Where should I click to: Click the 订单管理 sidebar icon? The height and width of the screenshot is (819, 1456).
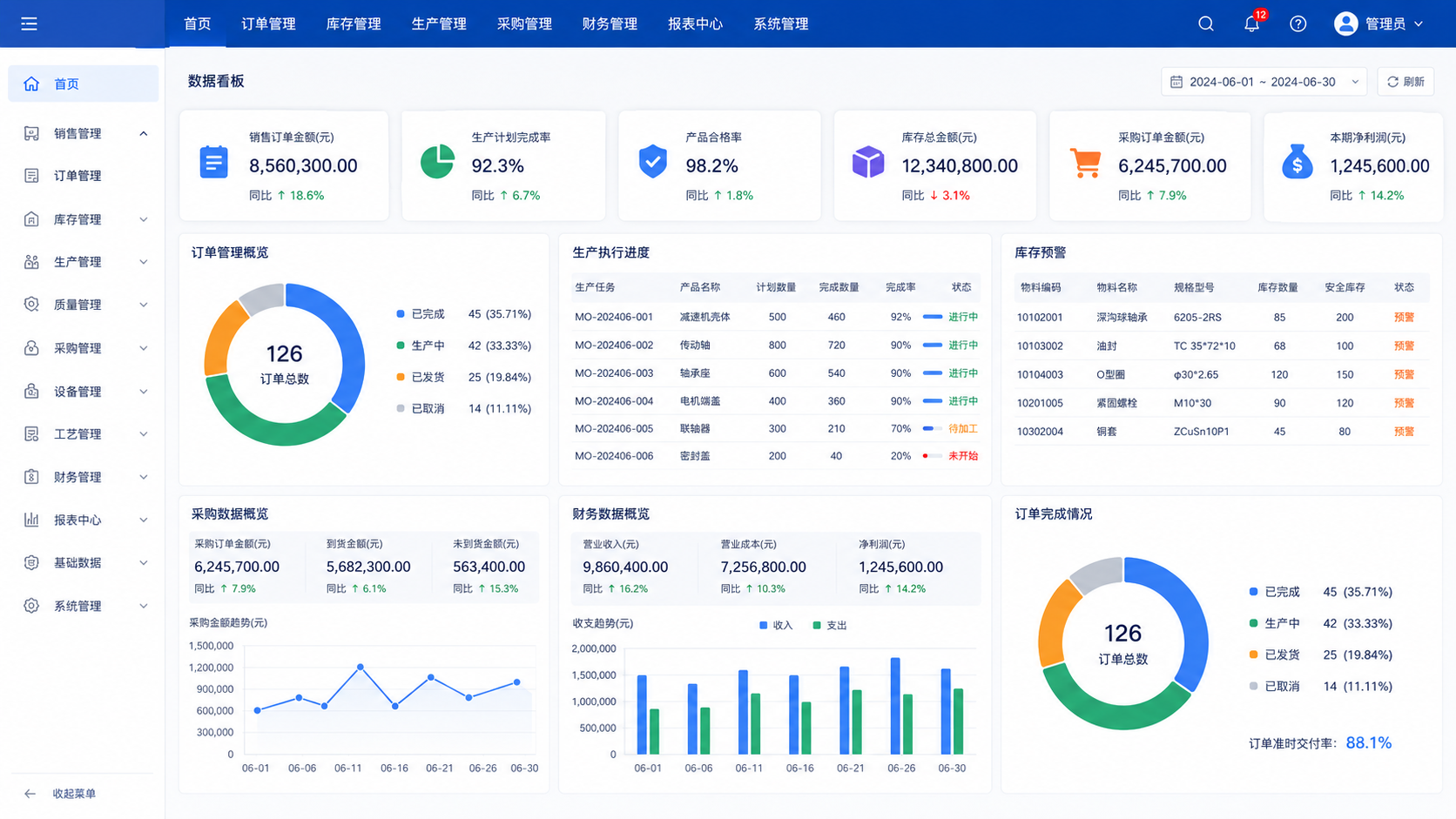[x=31, y=176]
